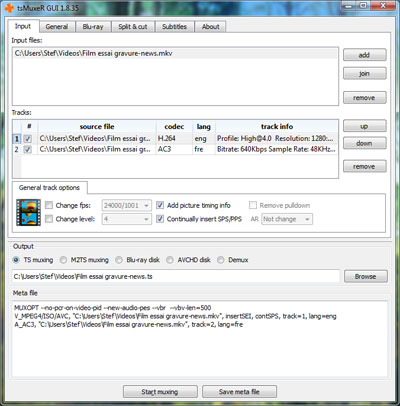Click the output file path field

click(176, 276)
